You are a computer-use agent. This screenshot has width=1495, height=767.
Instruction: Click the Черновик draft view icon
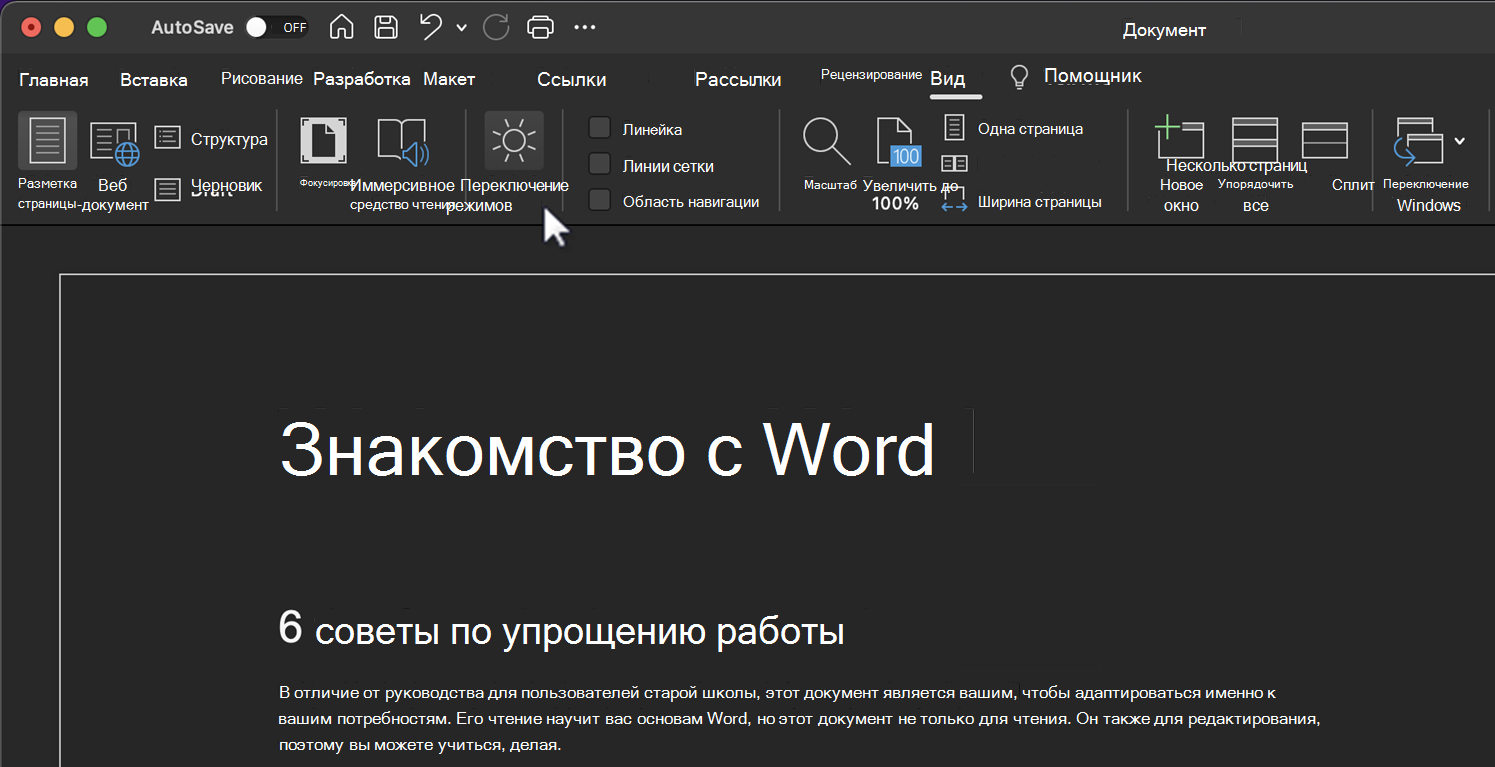click(167, 187)
